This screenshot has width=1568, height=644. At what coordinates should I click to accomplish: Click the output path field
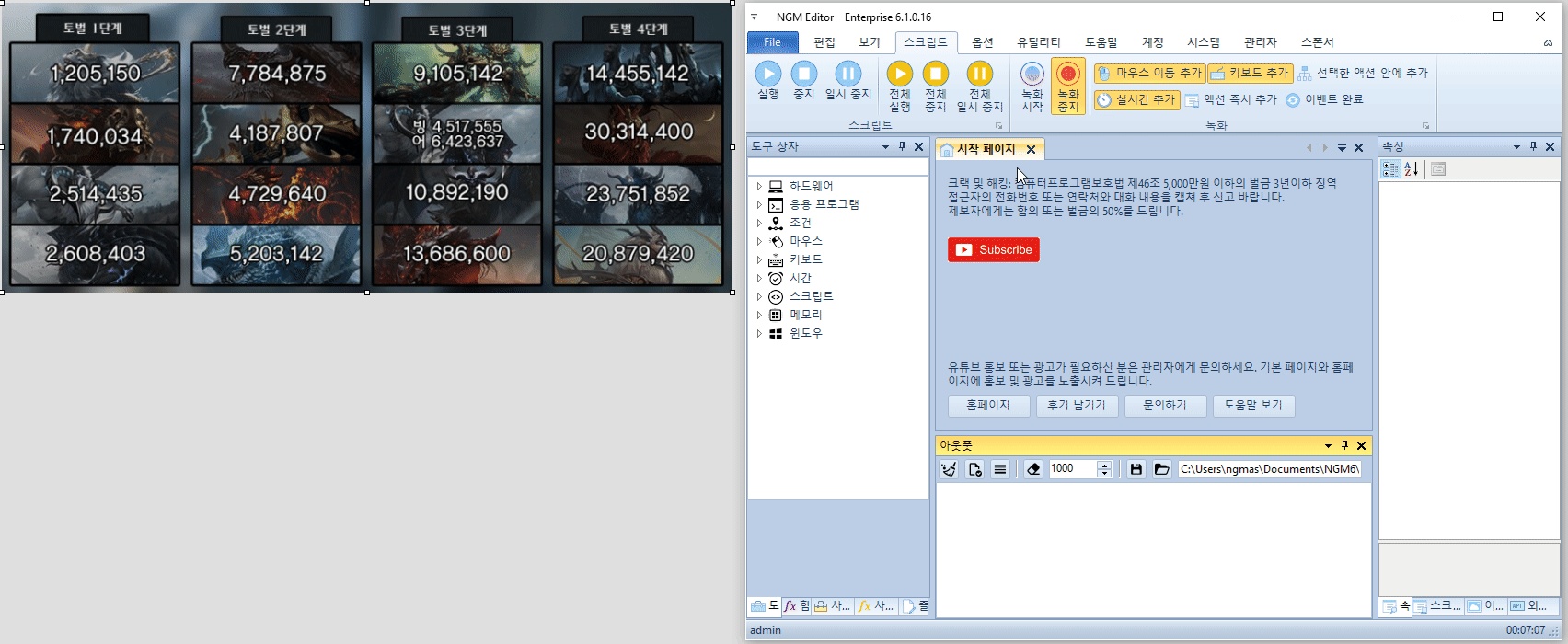click(1269, 469)
